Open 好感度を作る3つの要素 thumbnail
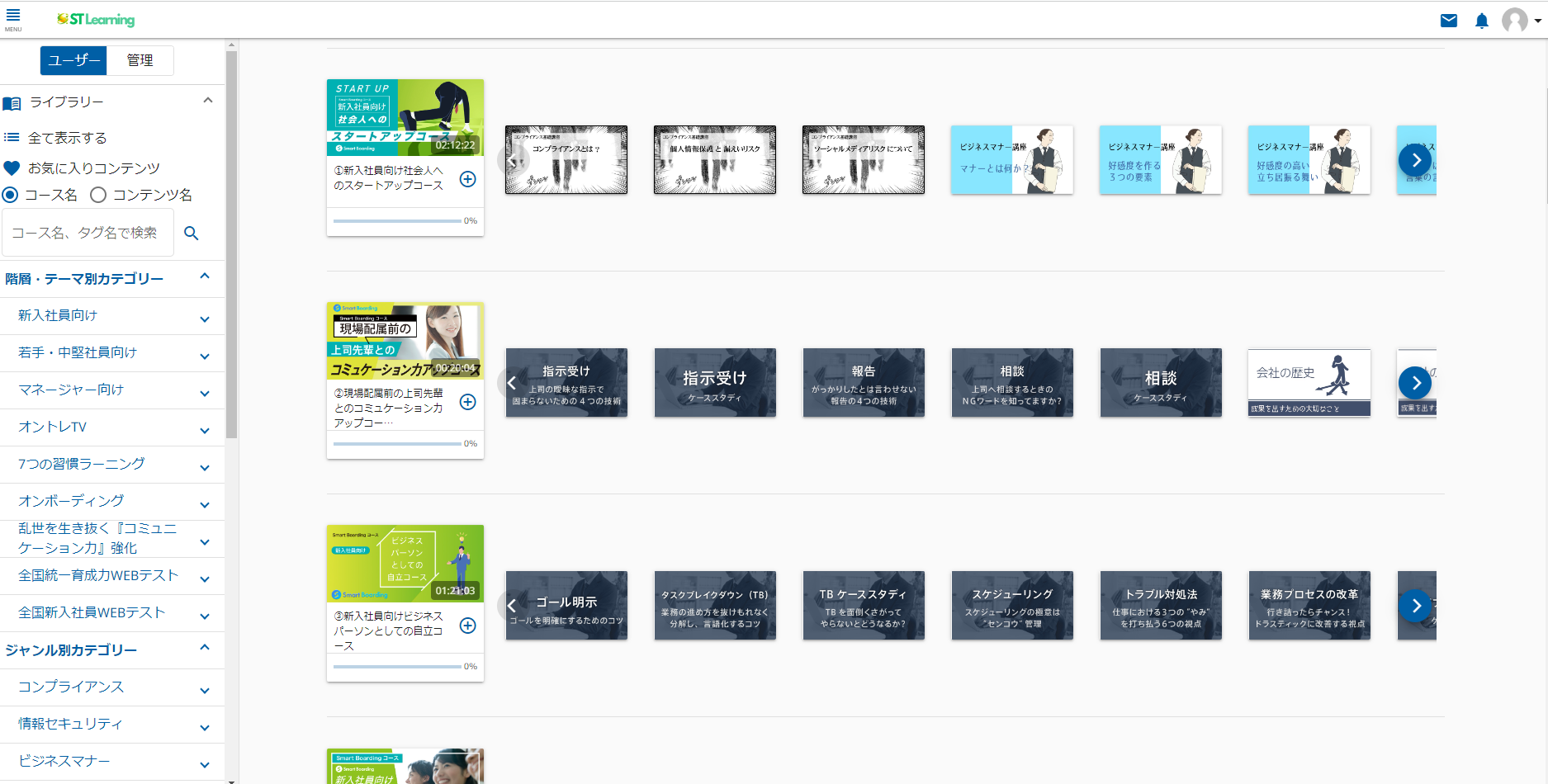This screenshot has width=1548, height=784. (1161, 160)
